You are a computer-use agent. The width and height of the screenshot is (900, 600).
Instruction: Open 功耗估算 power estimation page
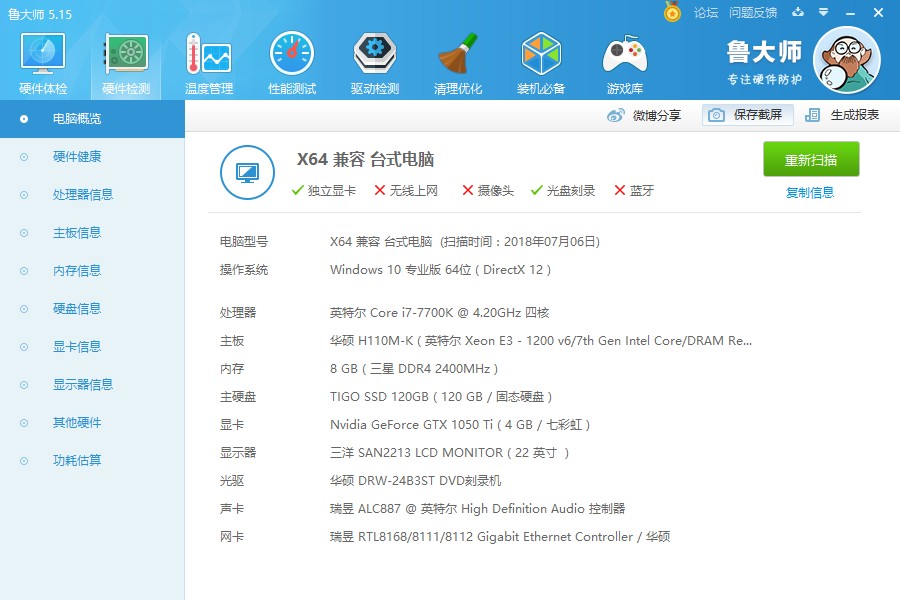[77, 461]
